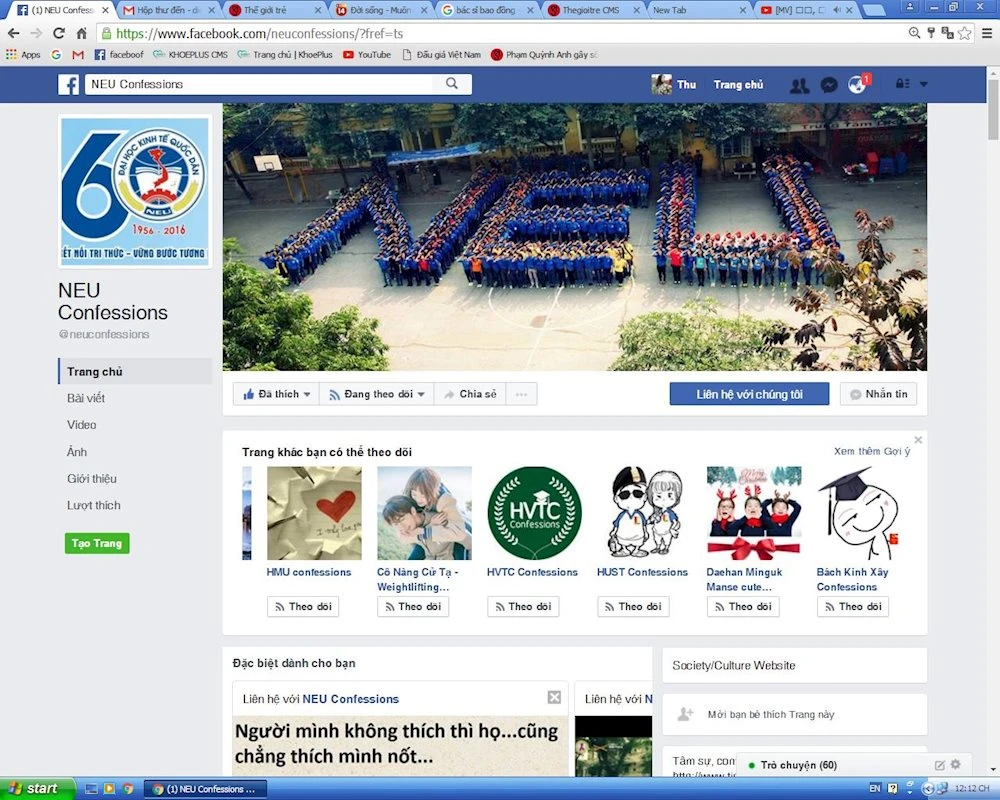Bookmark the page with star icon
The image size is (1000, 800).
[x=964, y=33]
